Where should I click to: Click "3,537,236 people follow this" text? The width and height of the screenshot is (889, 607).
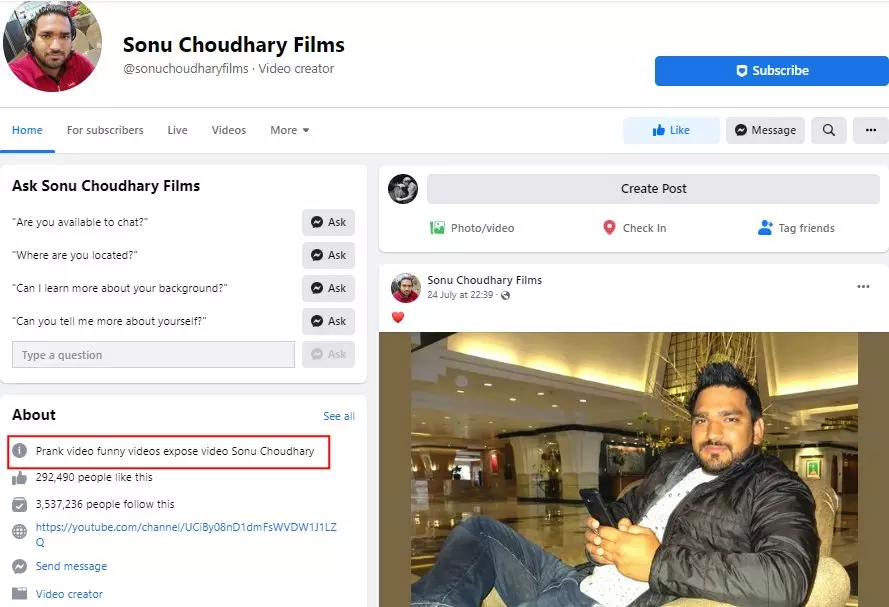105,504
